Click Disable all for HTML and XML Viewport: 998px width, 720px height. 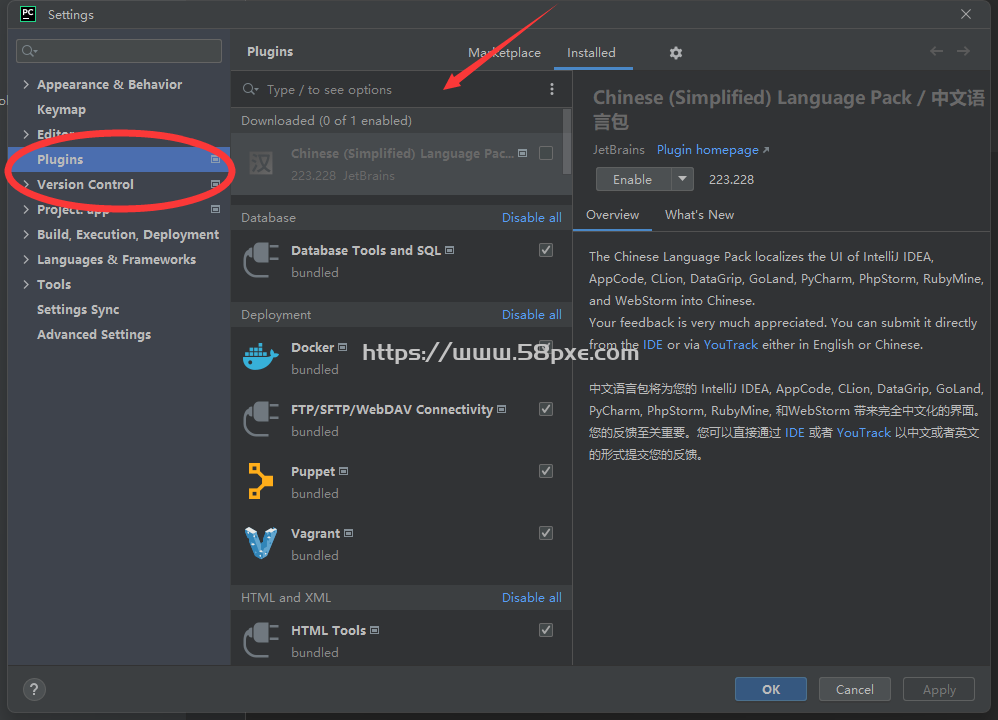point(531,597)
